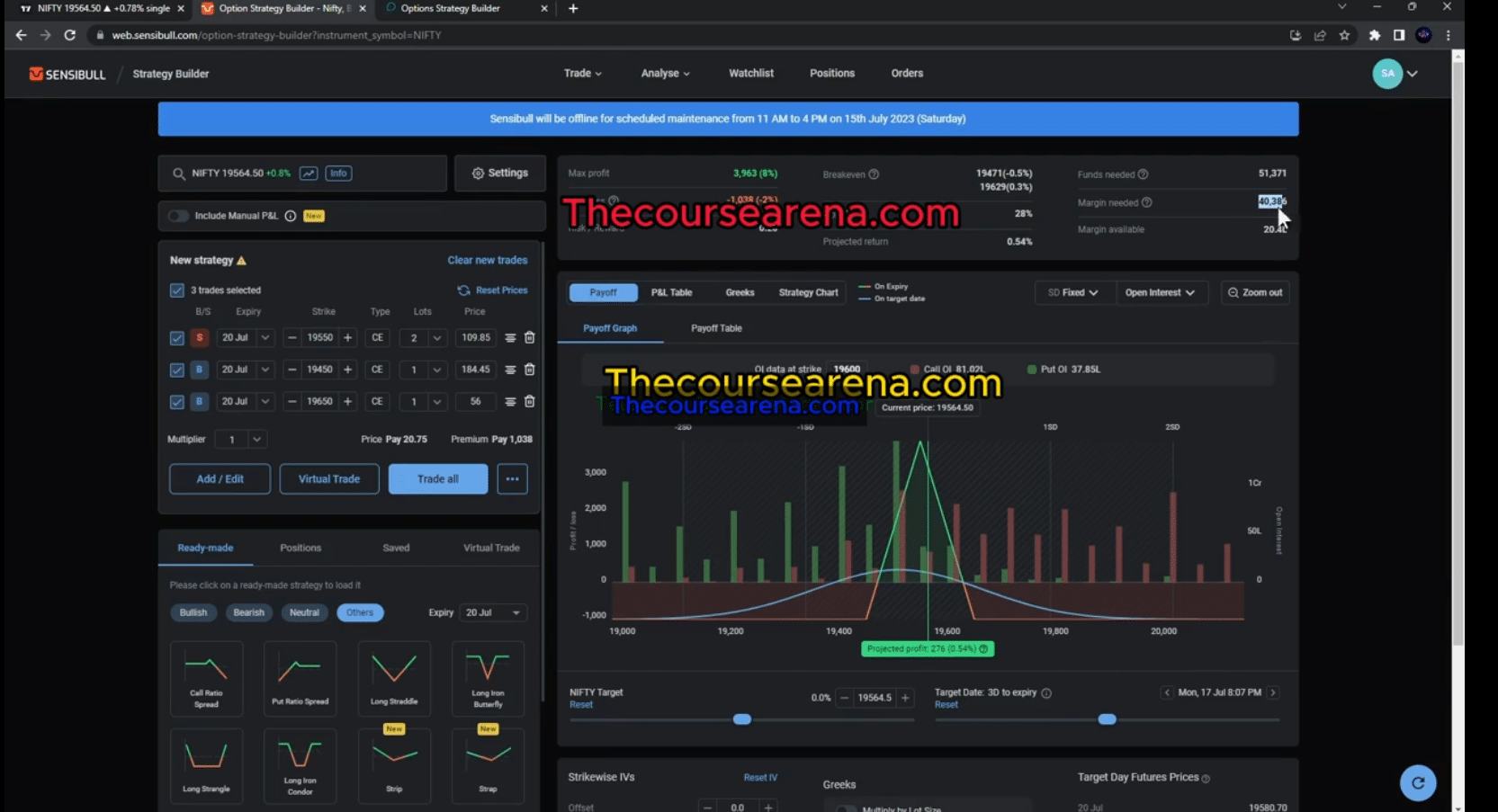Open the Analyse menu
Viewport: 1498px width, 812px height.
click(x=665, y=74)
